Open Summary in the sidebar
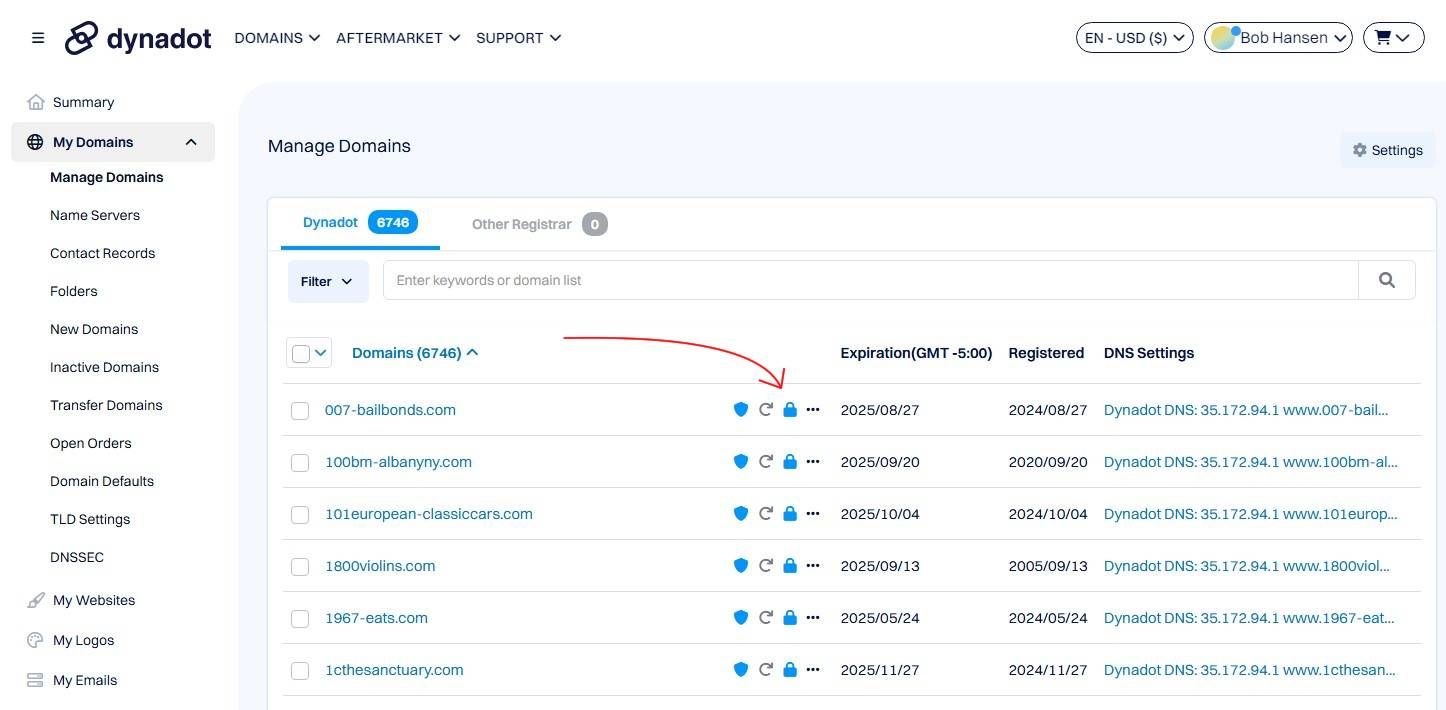The height and width of the screenshot is (710, 1446). point(83,102)
